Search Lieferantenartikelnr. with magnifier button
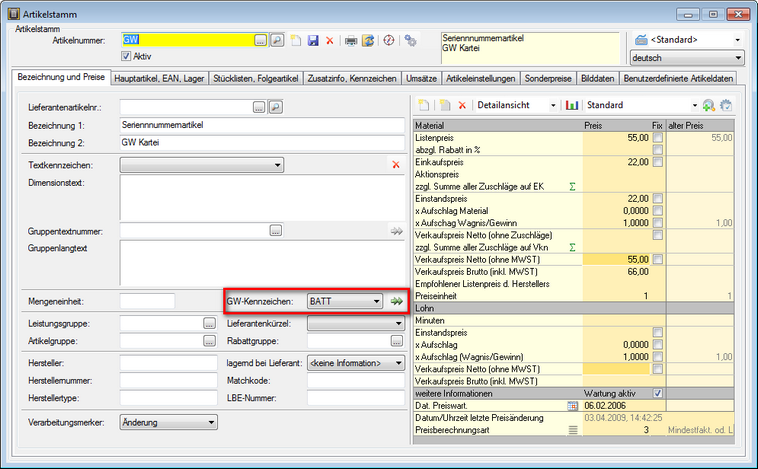The width and height of the screenshot is (758, 469). [x=276, y=107]
